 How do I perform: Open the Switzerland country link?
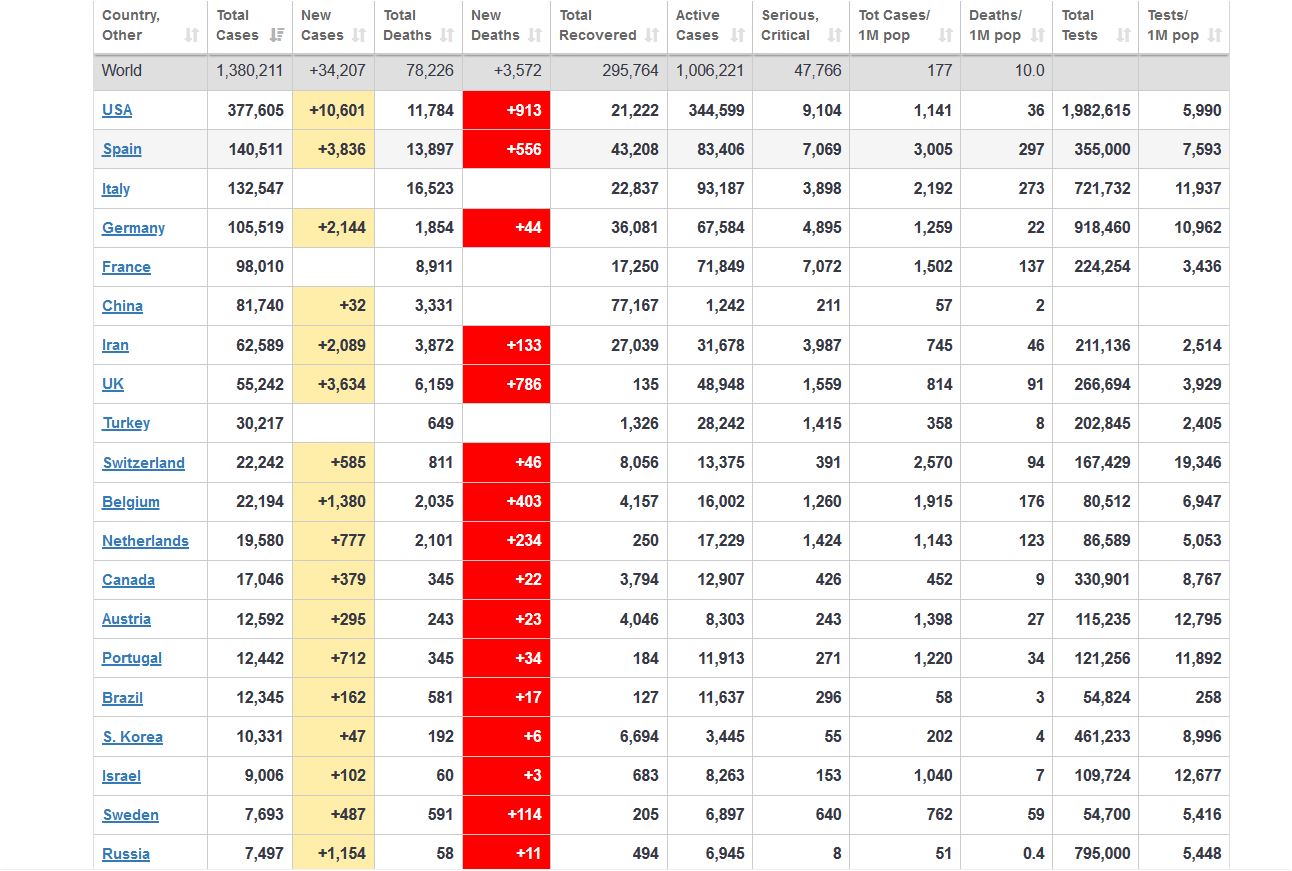(143, 463)
